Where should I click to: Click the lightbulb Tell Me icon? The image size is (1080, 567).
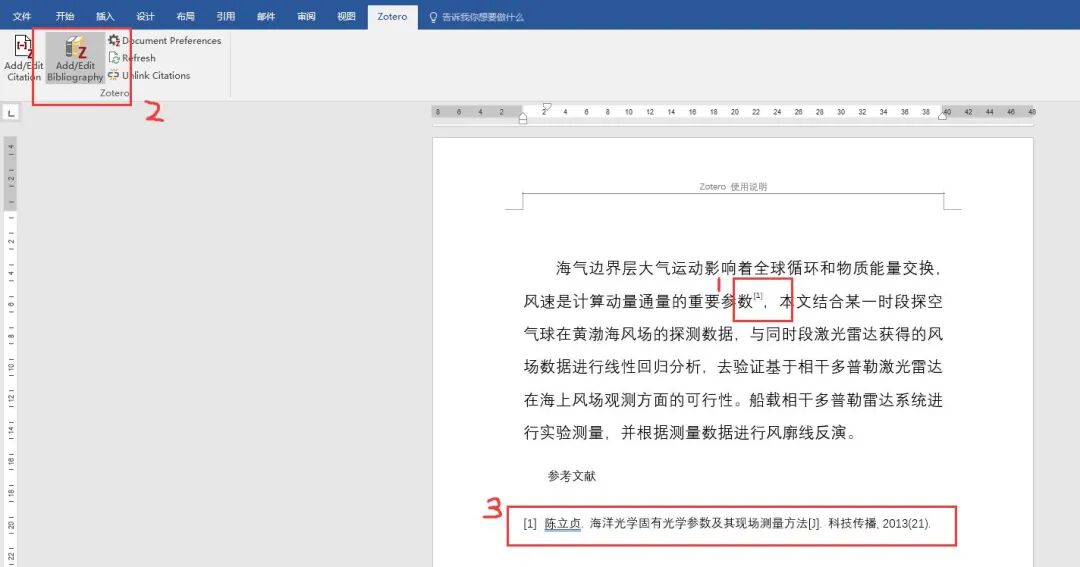433,17
